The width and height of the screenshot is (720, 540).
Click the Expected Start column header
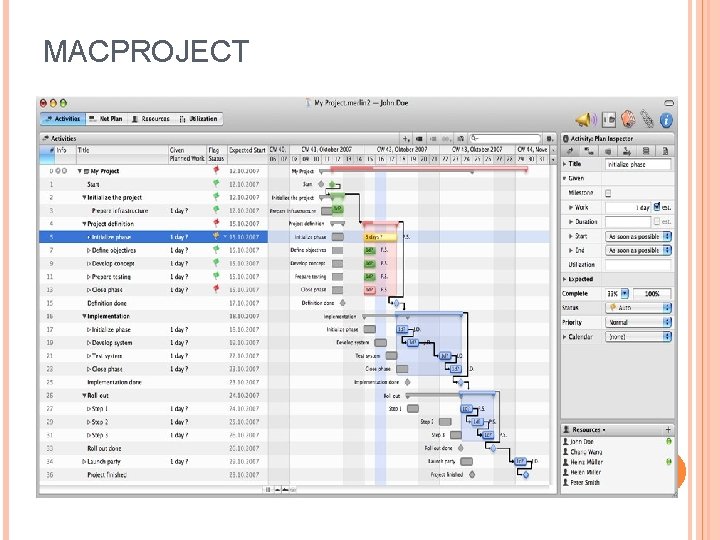tap(247, 154)
